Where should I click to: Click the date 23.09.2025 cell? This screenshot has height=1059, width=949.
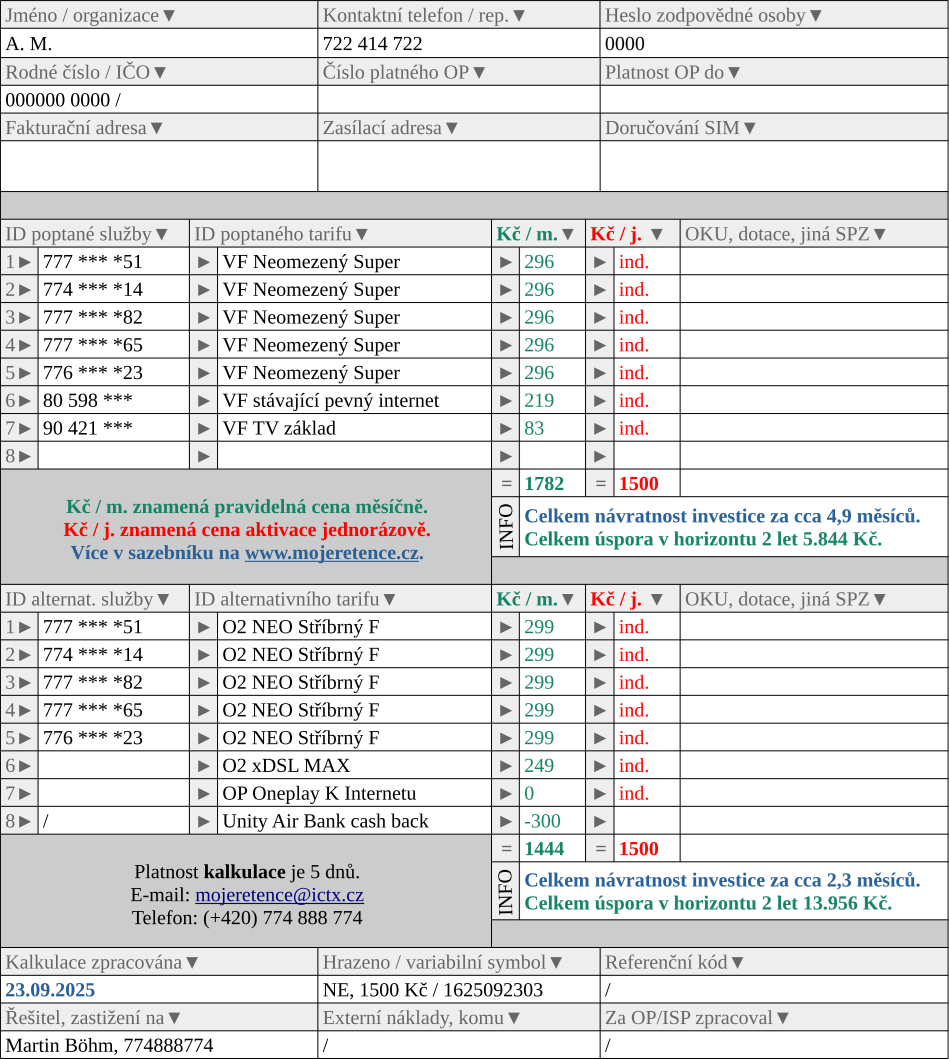[x=159, y=990]
